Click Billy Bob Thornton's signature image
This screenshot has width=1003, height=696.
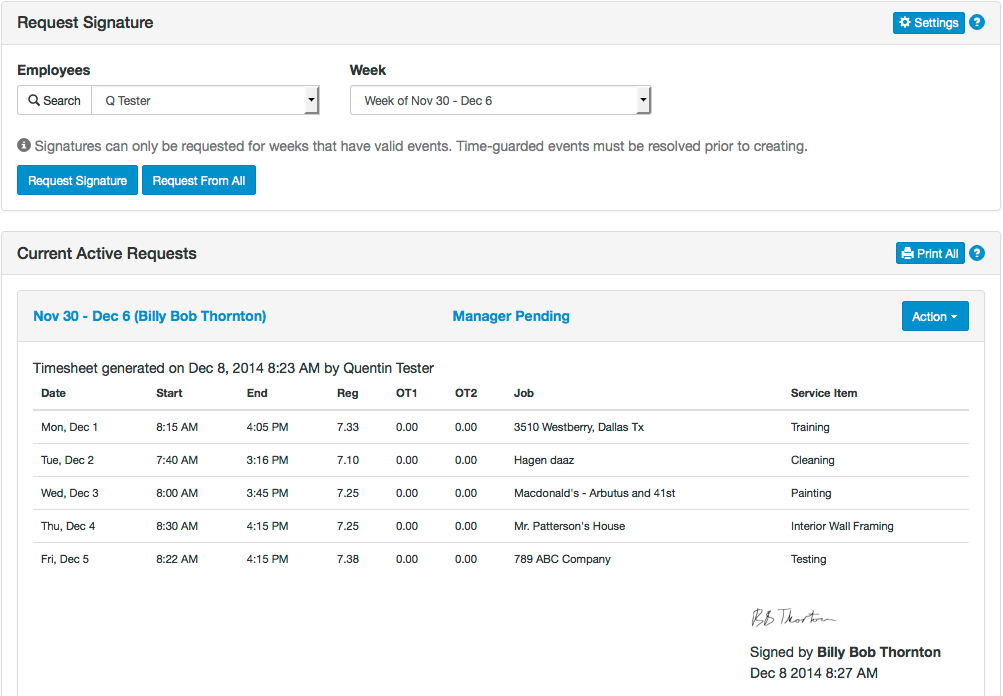click(x=793, y=617)
